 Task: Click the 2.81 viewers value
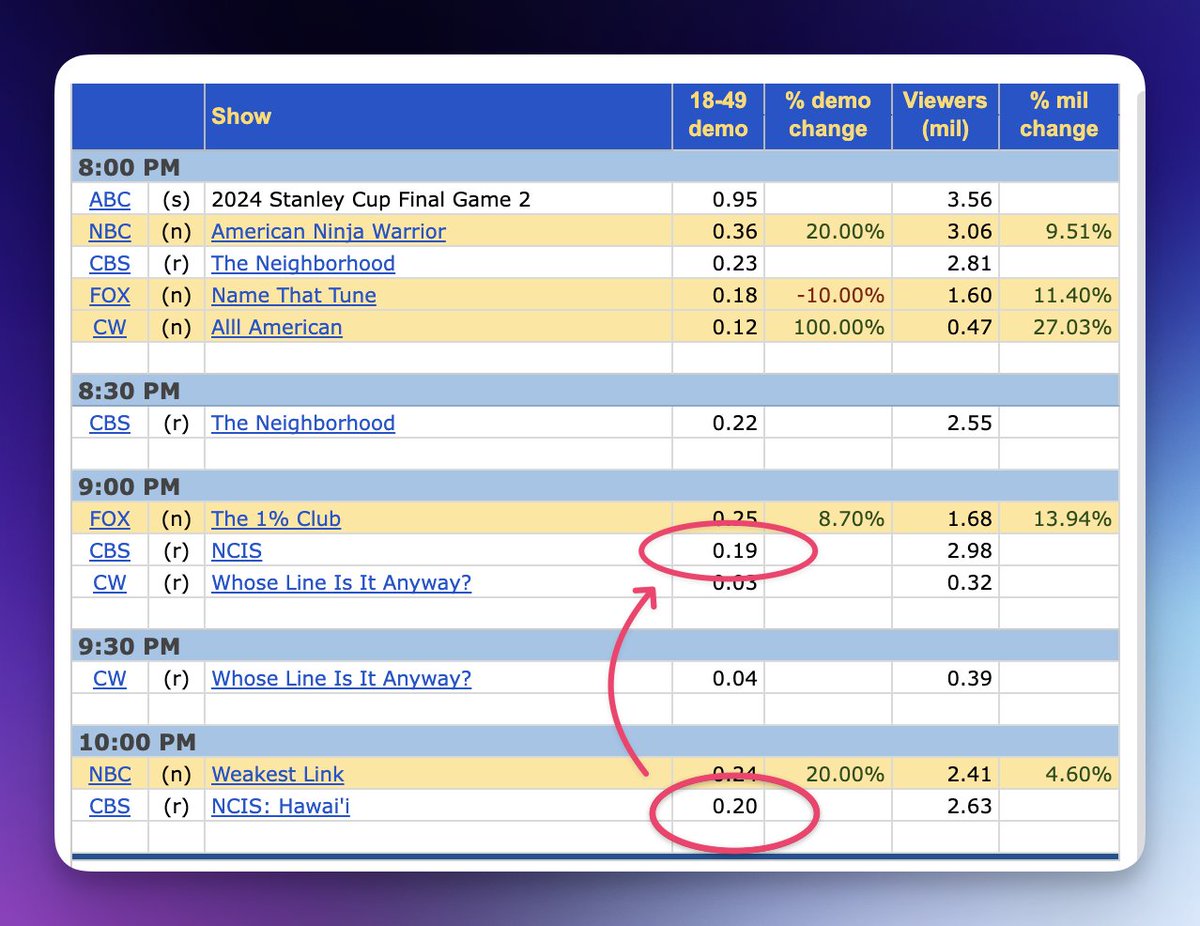[x=970, y=264]
